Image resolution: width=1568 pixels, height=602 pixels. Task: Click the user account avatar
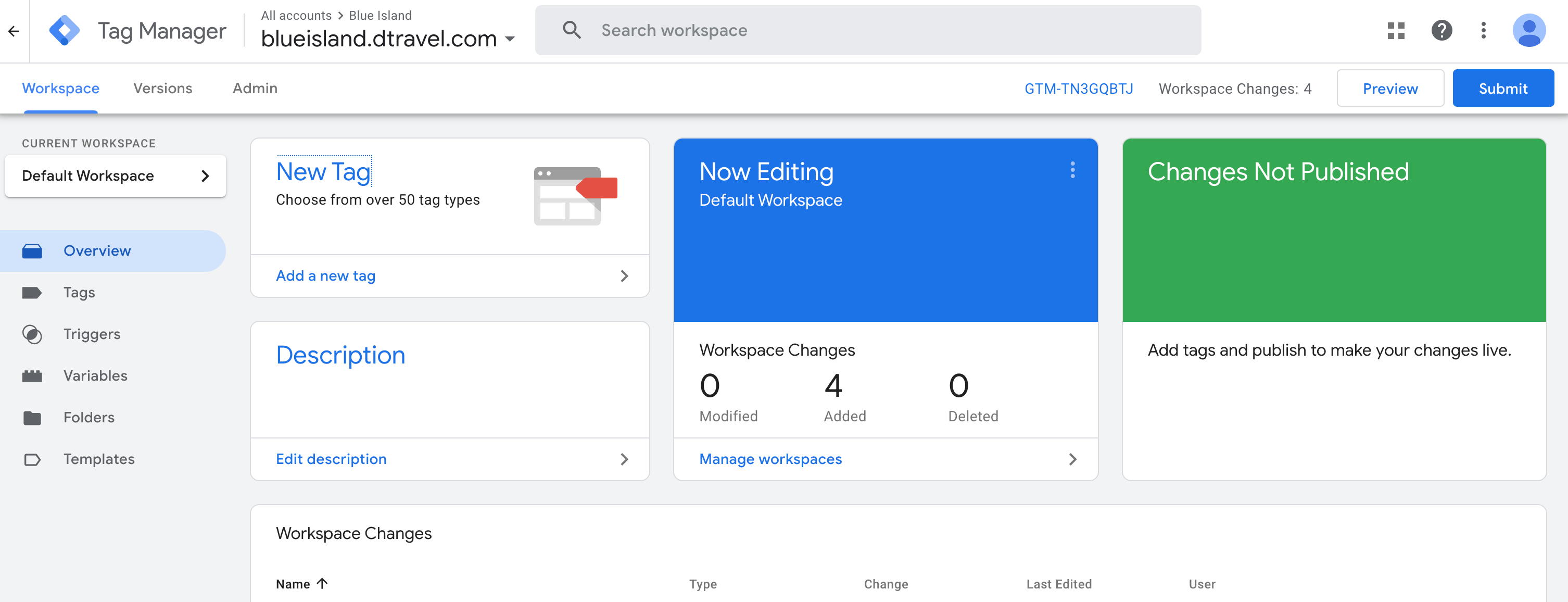pyautogui.click(x=1528, y=30)
